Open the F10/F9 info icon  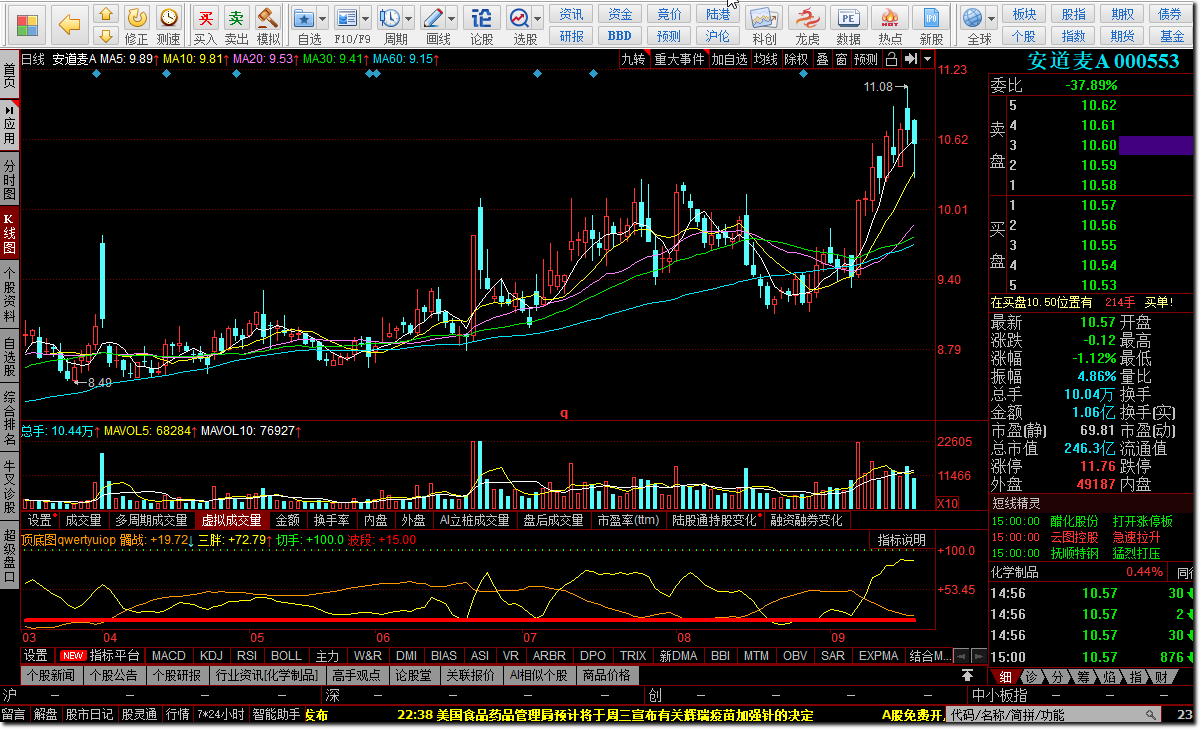click(346, 17)
